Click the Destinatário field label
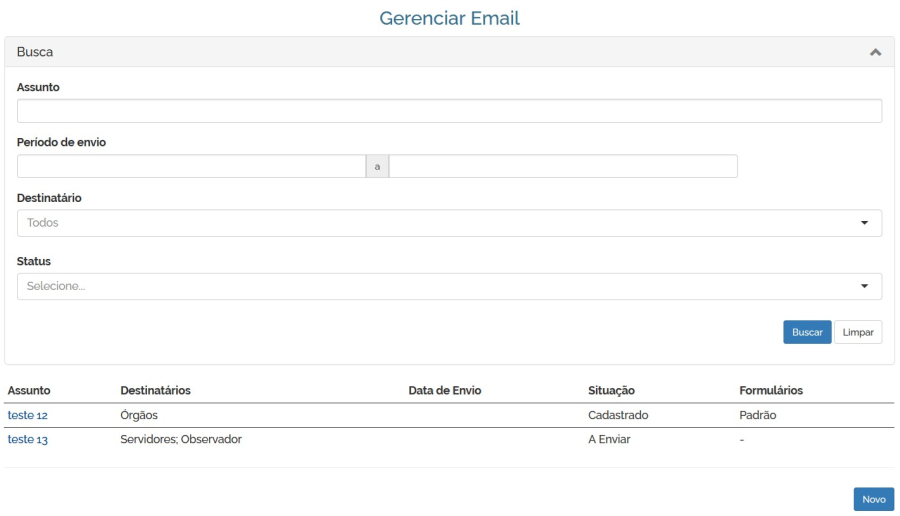The image size is (900, 516). 49,198
